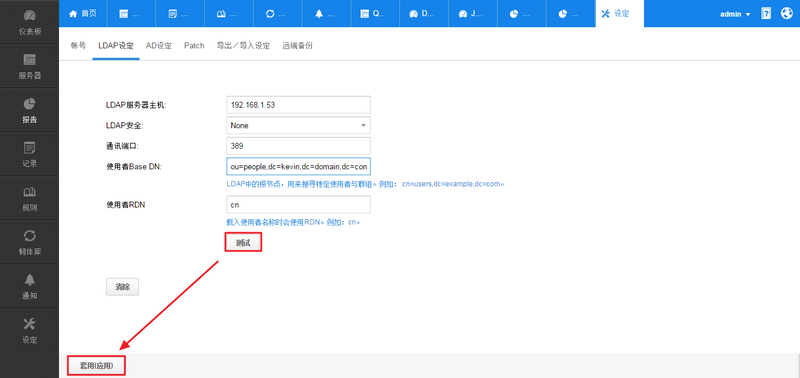This screenshot has height=378, width=800.
Task: Switch to the gauge tab labeled J...
Action: pyautogui.click(x=472, y=14)
